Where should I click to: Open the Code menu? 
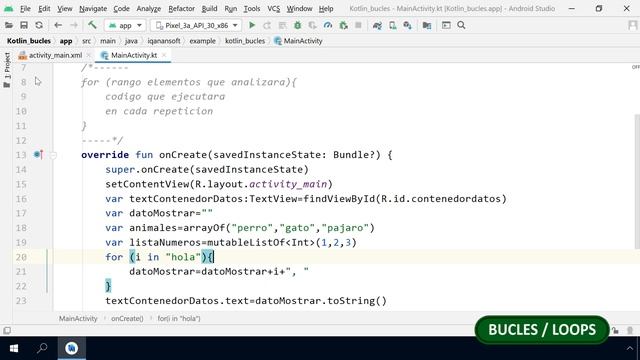[x=121, y=9]
